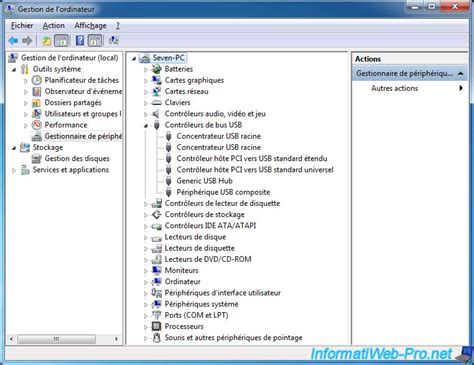Open the Affichage menu
Screen dimensions: 474x365
point(90,25)
